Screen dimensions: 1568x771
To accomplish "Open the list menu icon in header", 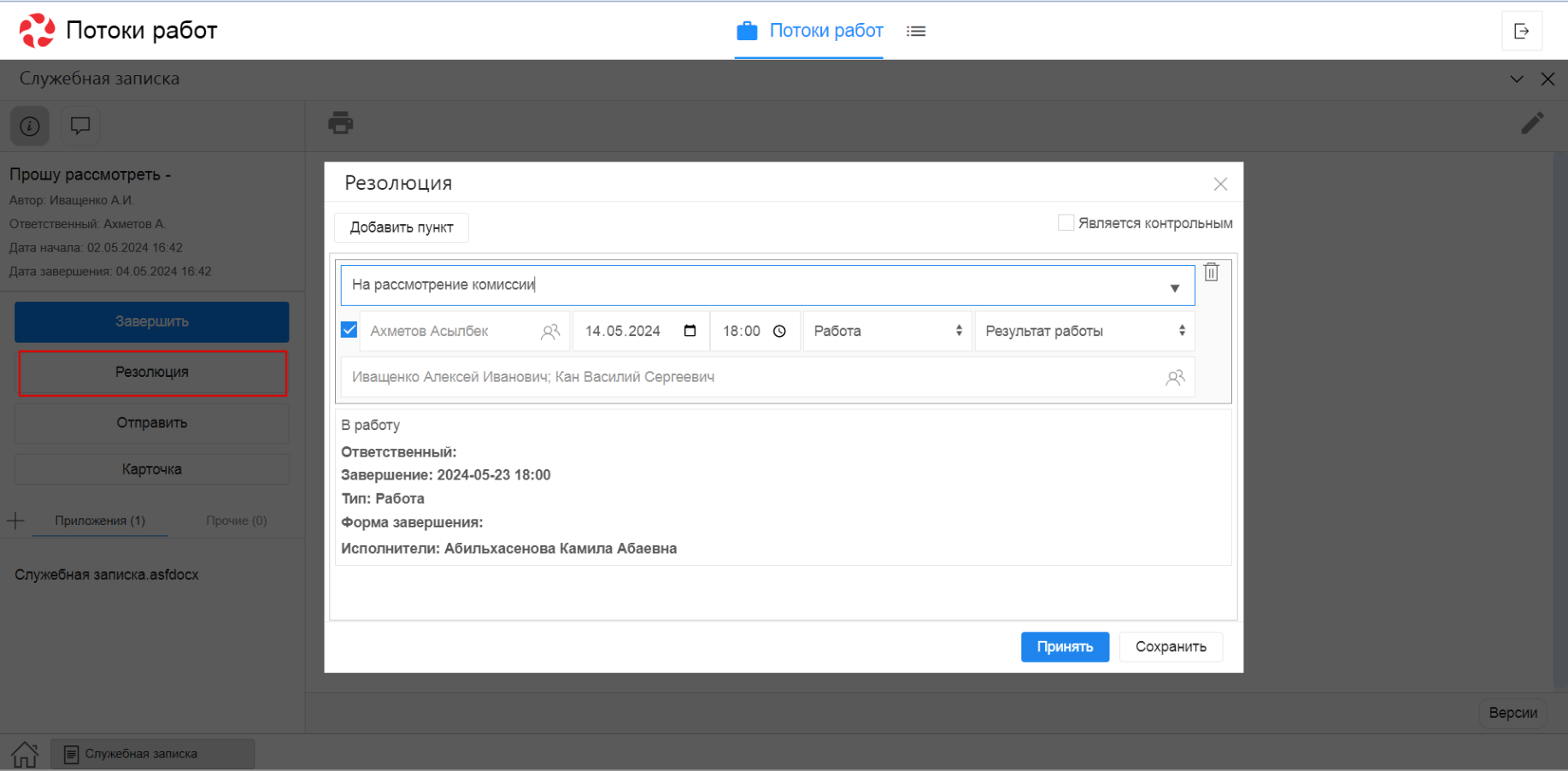I will (916, 31).
